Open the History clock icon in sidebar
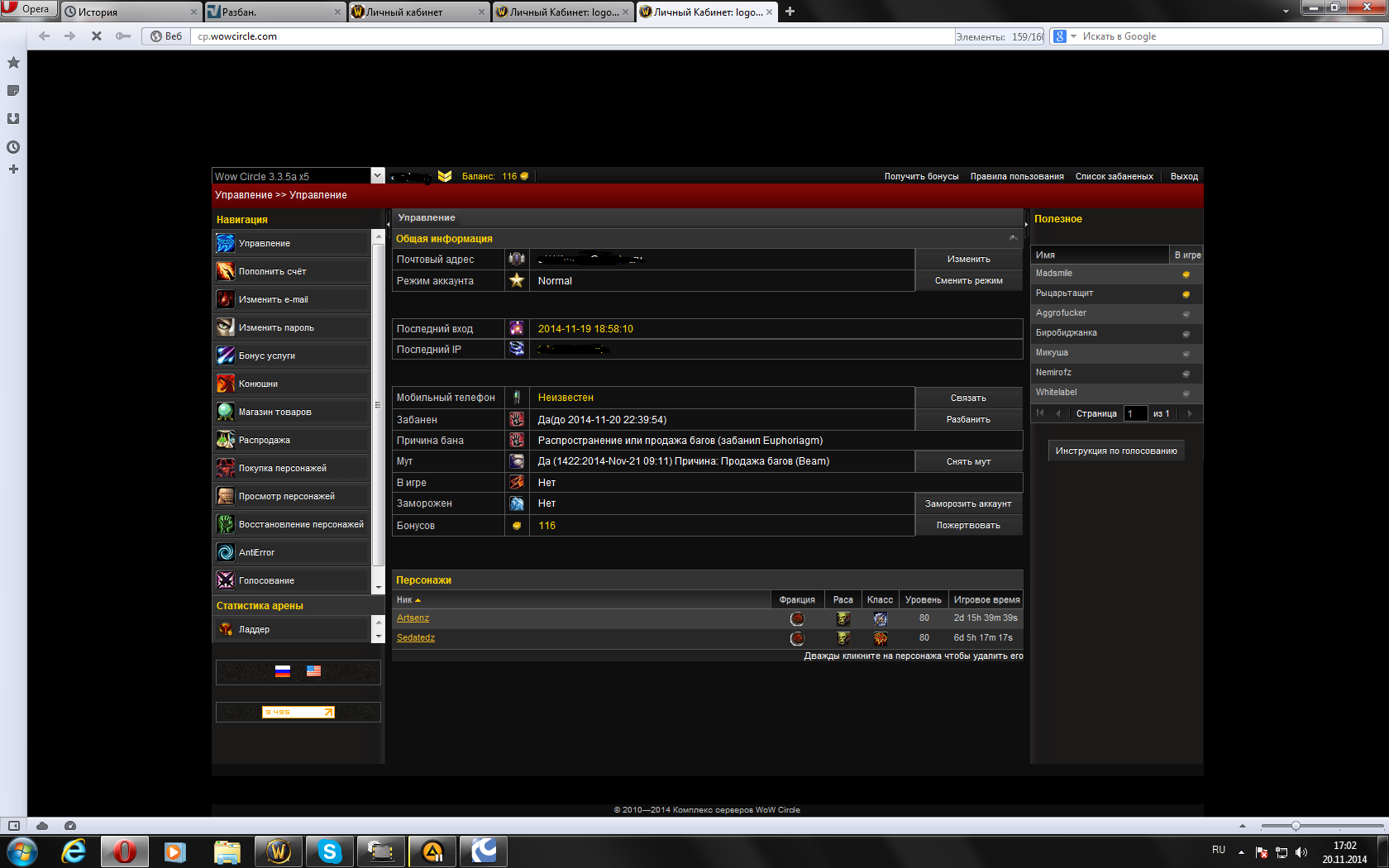This screenshot has height=868, width=1389. coord(13,147)
